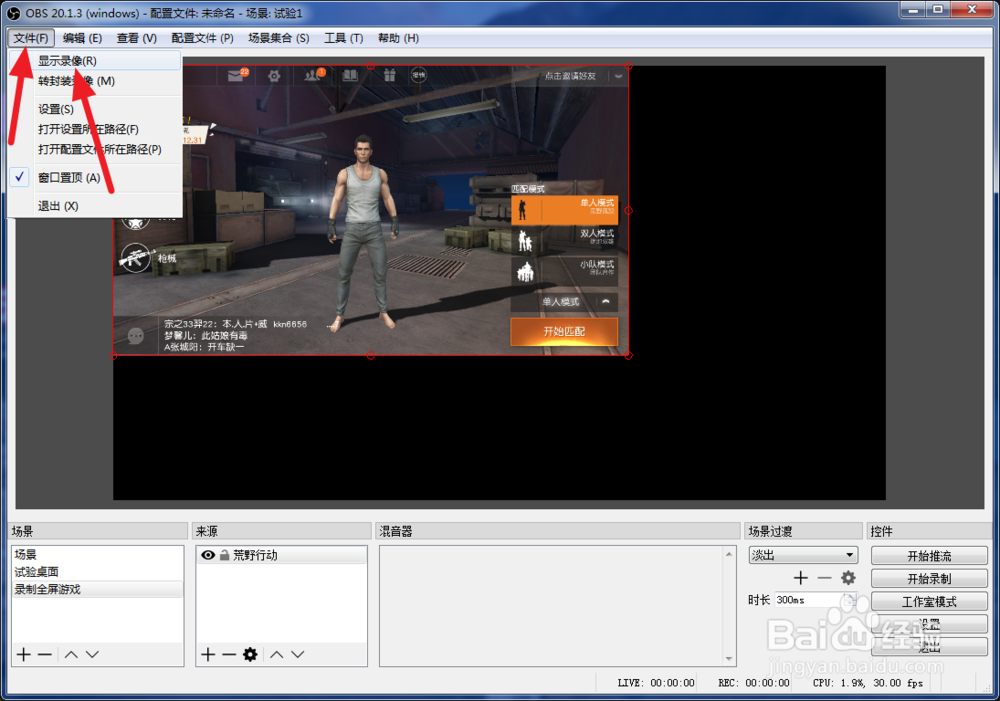The width and height of the screenshot is (1000, 701).
Task: Open the 配置文件 (P) menu
Action: coord(202,38)
